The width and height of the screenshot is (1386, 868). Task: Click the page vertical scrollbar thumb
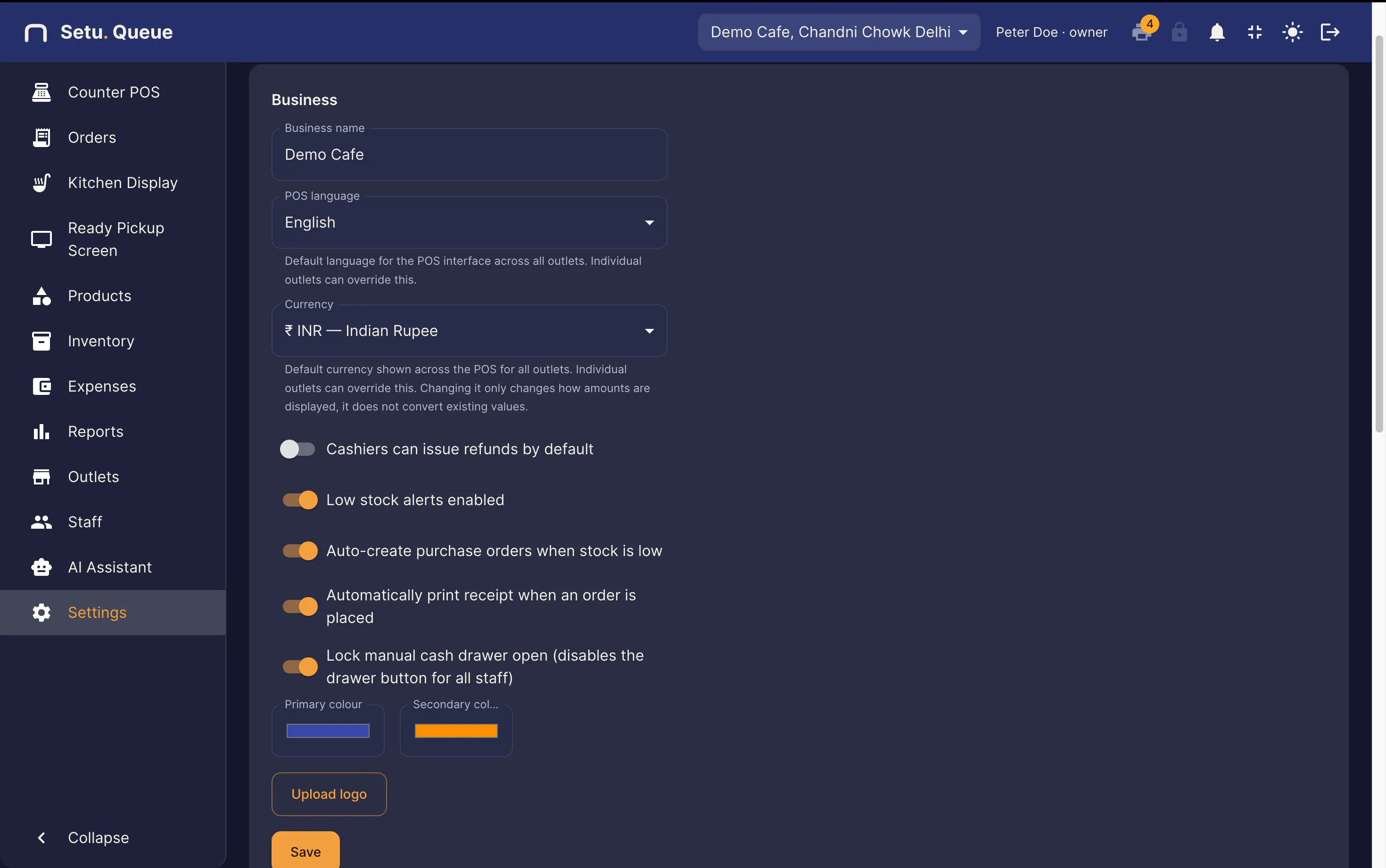click(x=1379, y=234)
